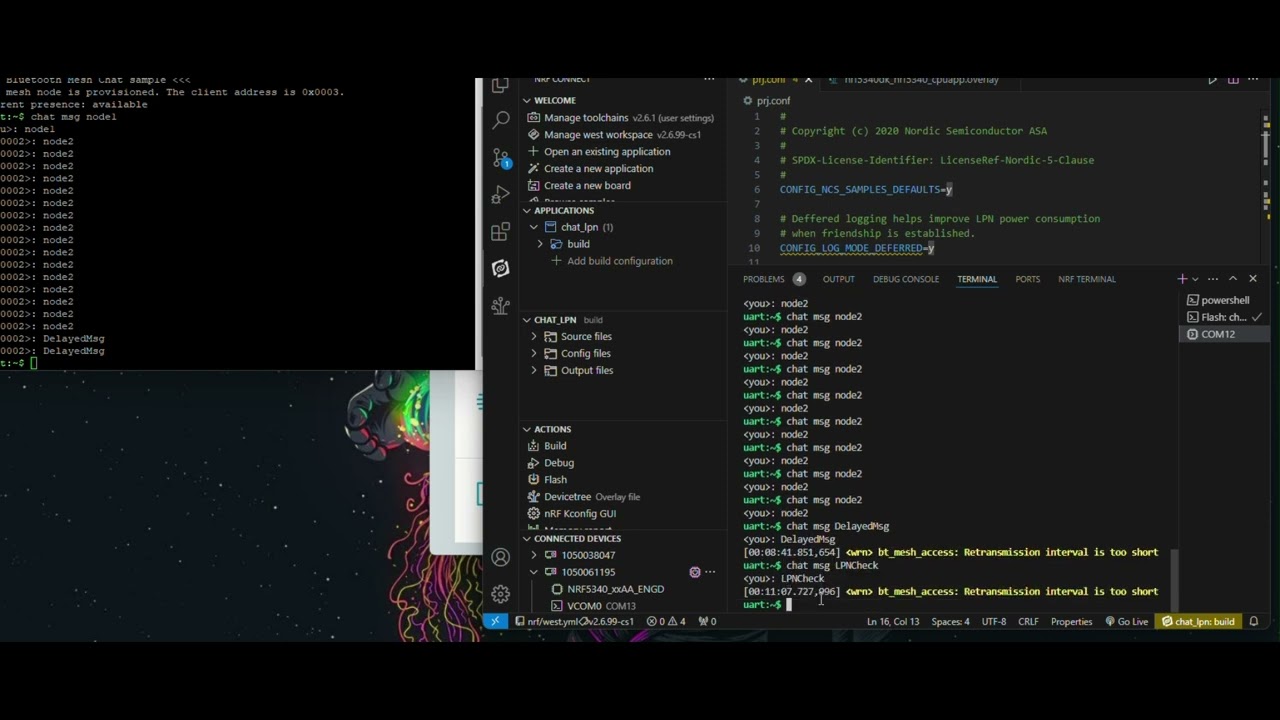Open the nRF Connect extension view
This screenshot has width=1280, height=720.
coord(501,268)
